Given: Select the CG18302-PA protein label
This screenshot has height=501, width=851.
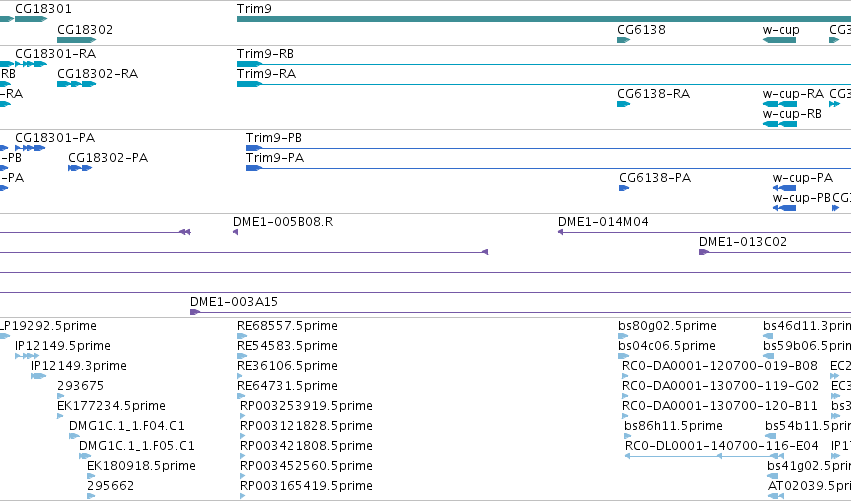Looking at the screenshot, I should coord(108,158).
